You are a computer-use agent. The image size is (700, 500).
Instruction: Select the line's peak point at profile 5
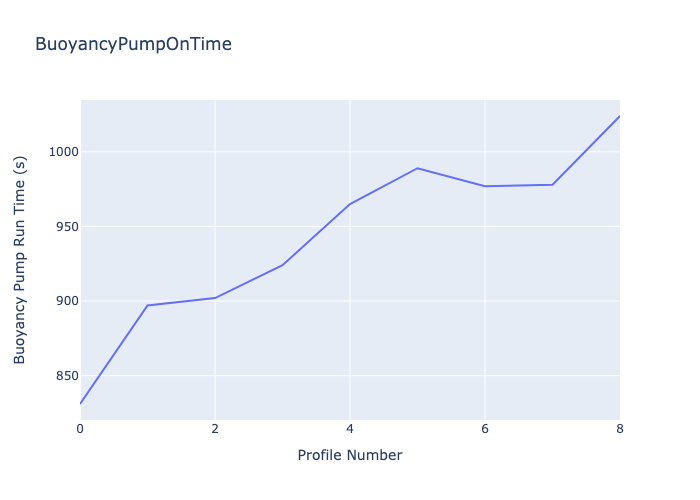(x=417, y=168)
